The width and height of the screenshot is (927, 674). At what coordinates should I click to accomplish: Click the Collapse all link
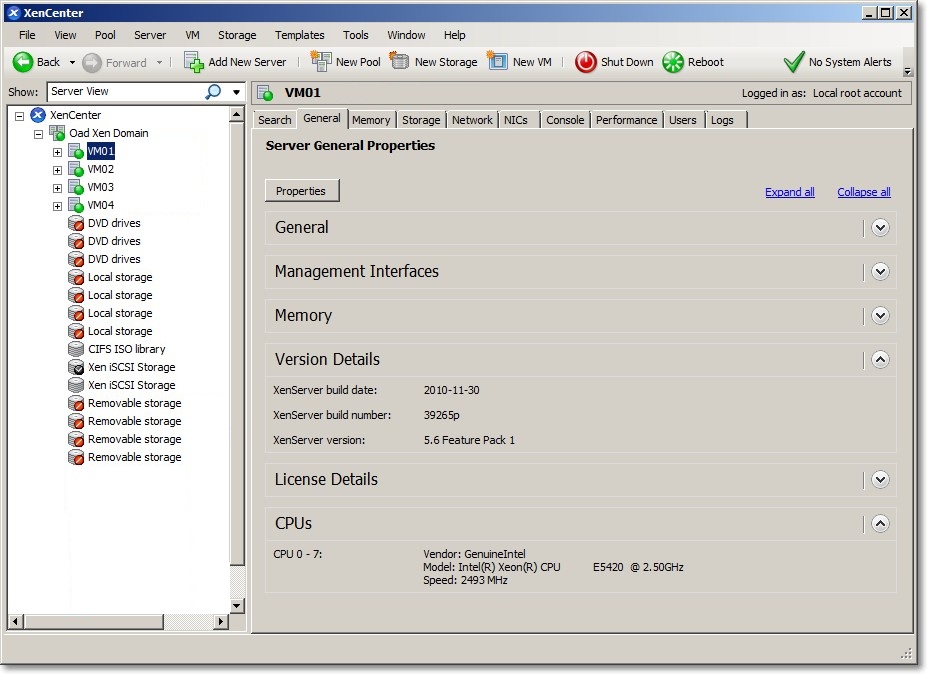(864, 192)
